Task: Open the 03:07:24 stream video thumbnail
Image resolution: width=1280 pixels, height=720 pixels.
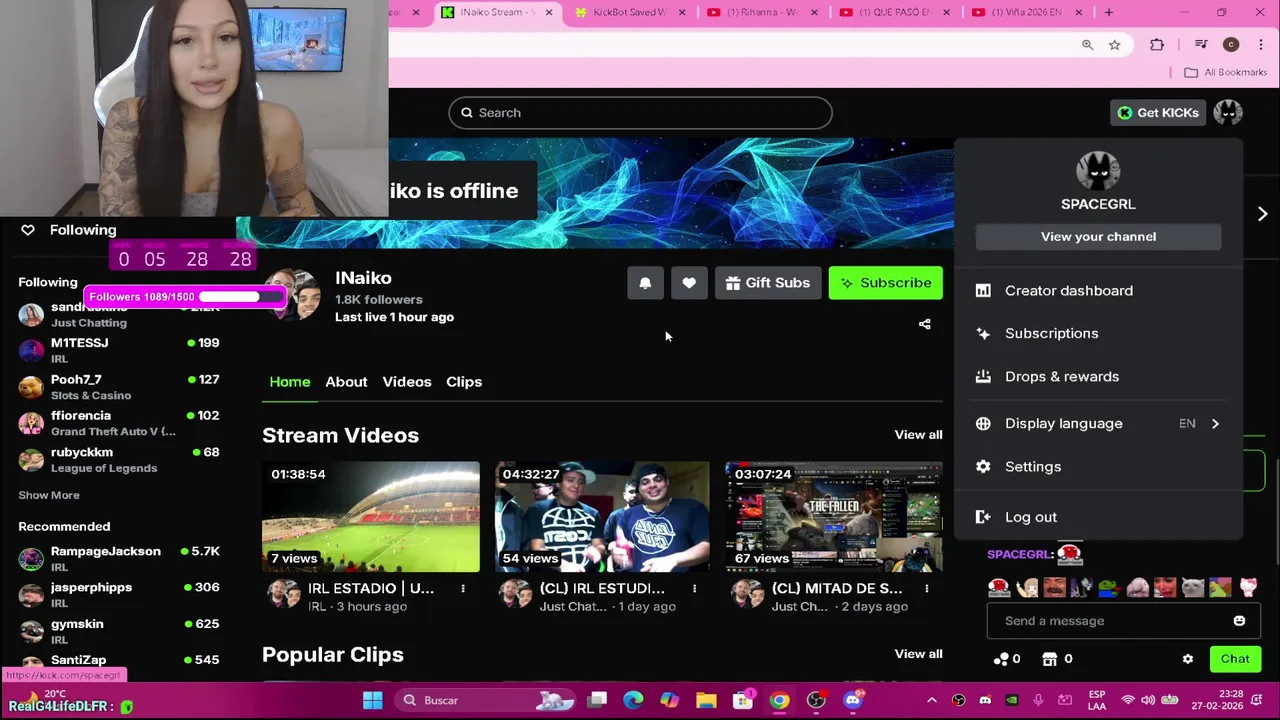Action: tap(834, 517)
